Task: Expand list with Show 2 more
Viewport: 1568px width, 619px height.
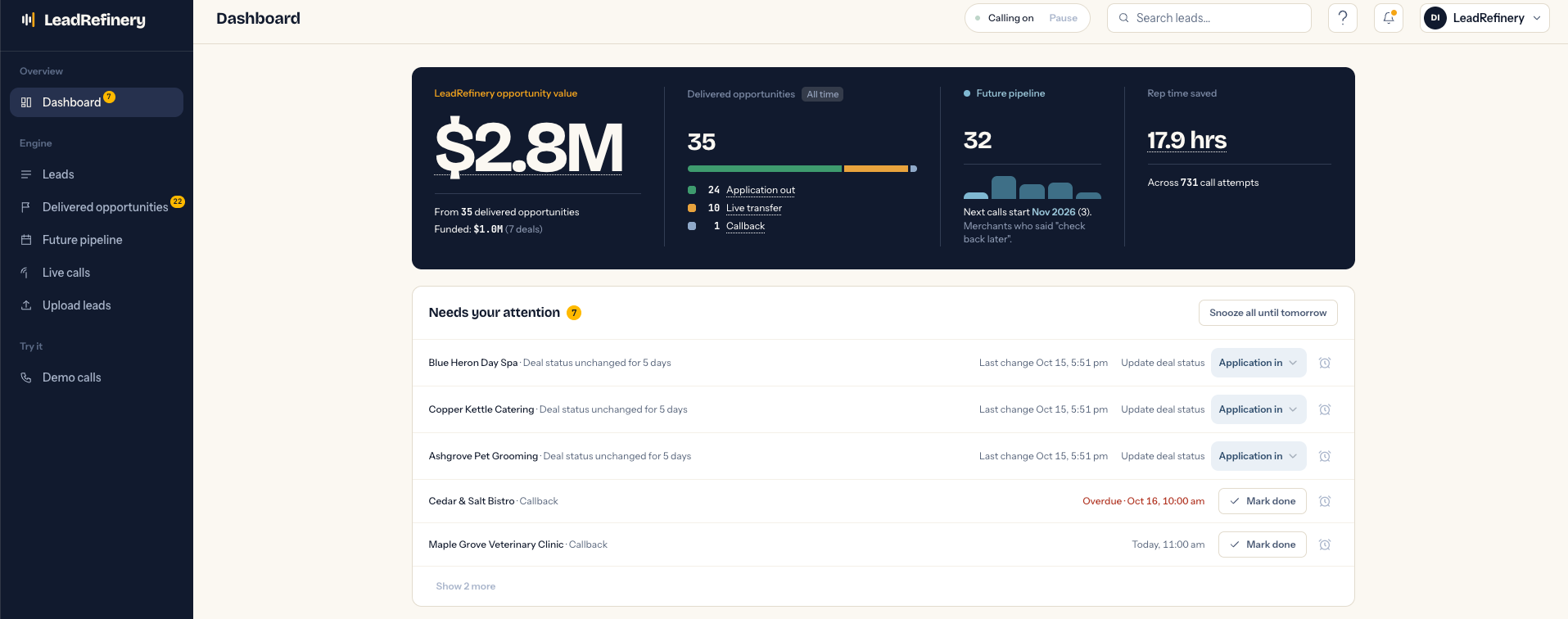Action: [465, 586]
